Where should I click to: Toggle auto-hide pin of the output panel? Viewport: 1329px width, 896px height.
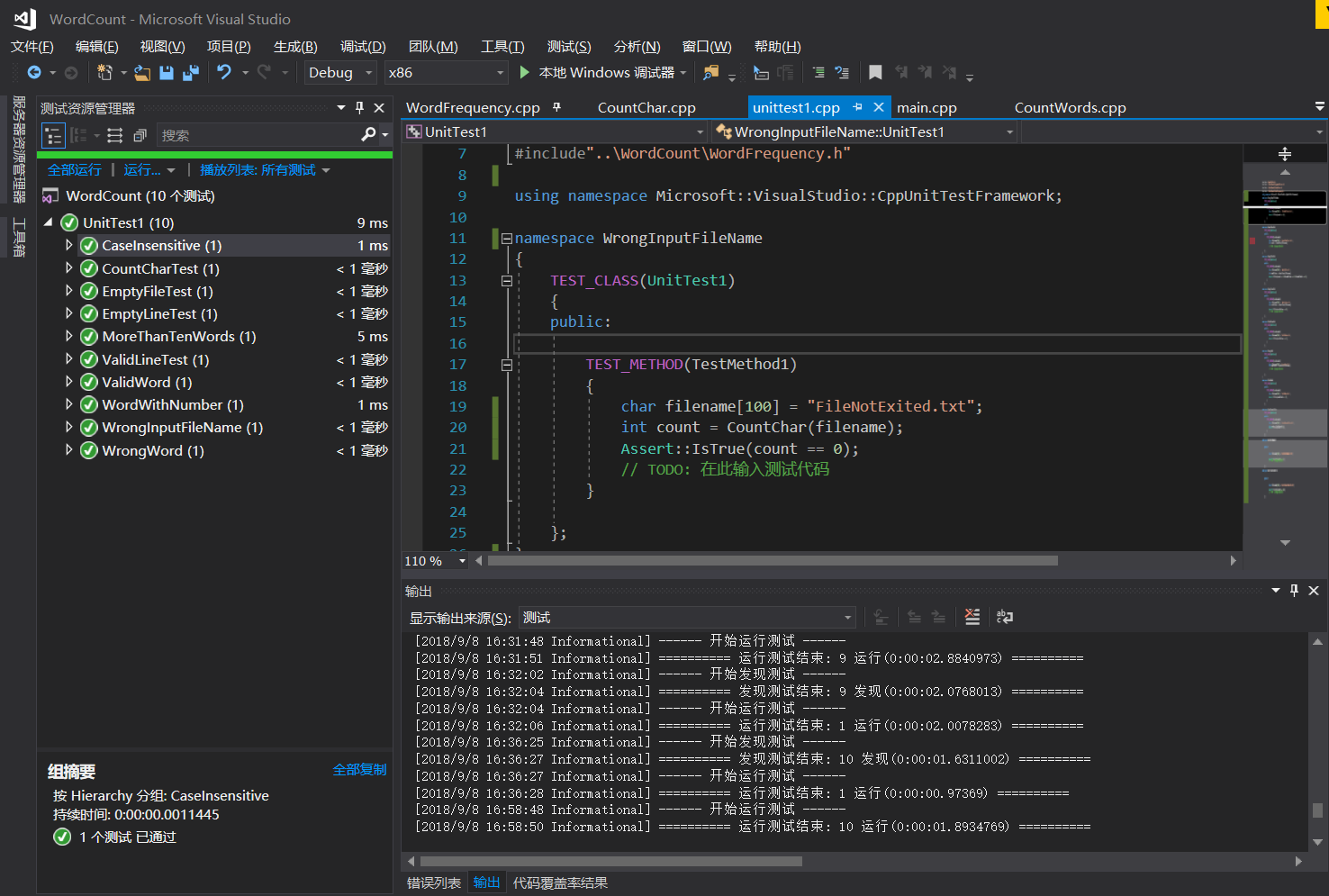click(x=1294, y=591)
